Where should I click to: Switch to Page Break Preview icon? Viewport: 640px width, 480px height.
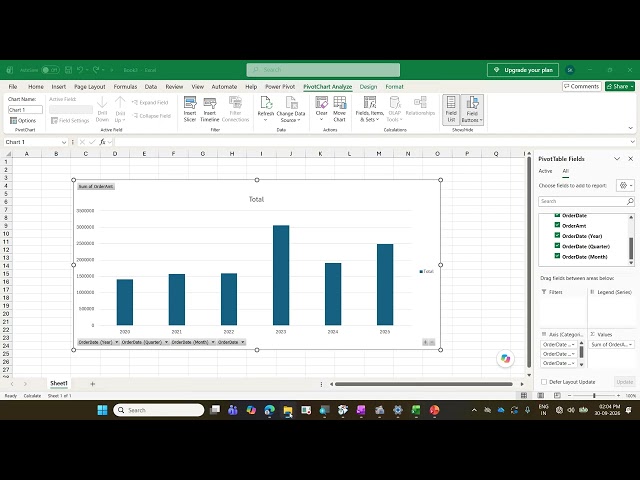pos(557,396)
